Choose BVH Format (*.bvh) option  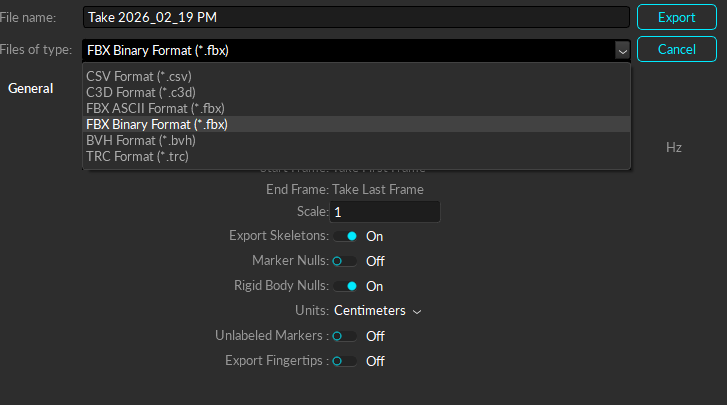click(x=140, y=140)
